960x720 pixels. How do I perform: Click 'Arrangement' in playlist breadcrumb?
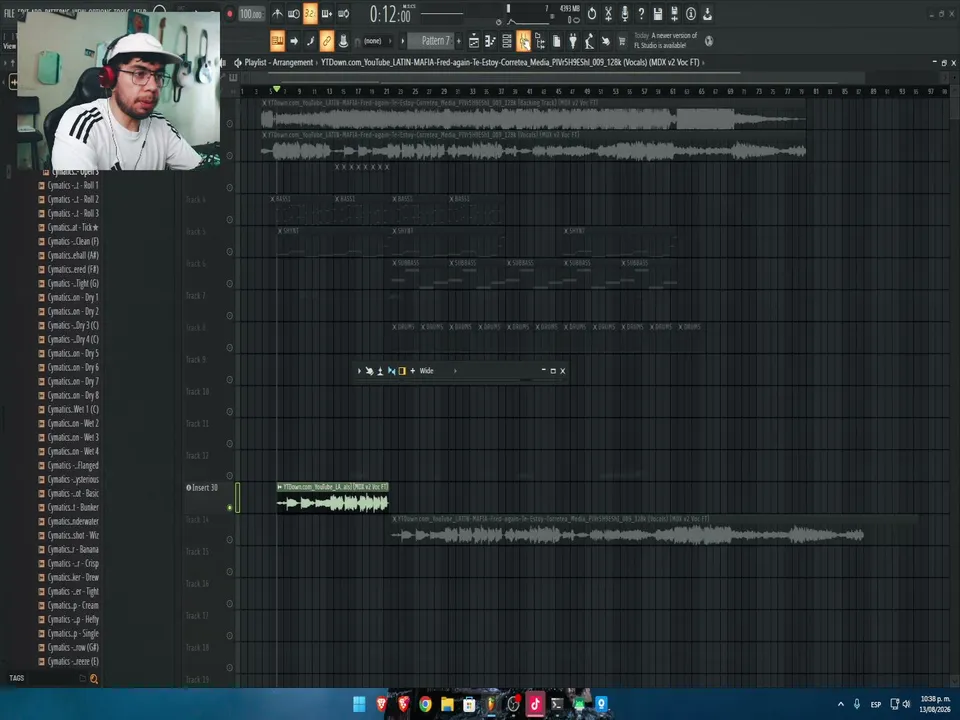coord(293,62)
